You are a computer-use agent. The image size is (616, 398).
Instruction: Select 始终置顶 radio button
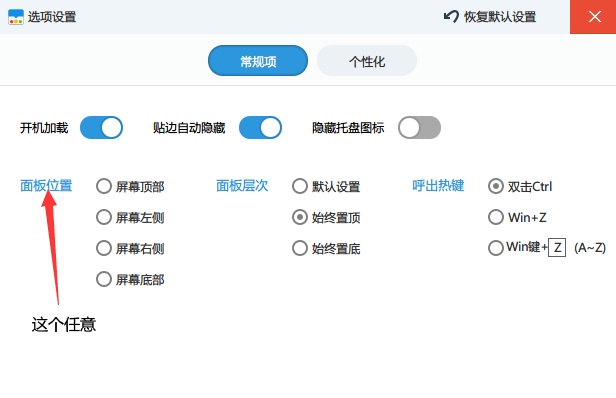(300, 217)
